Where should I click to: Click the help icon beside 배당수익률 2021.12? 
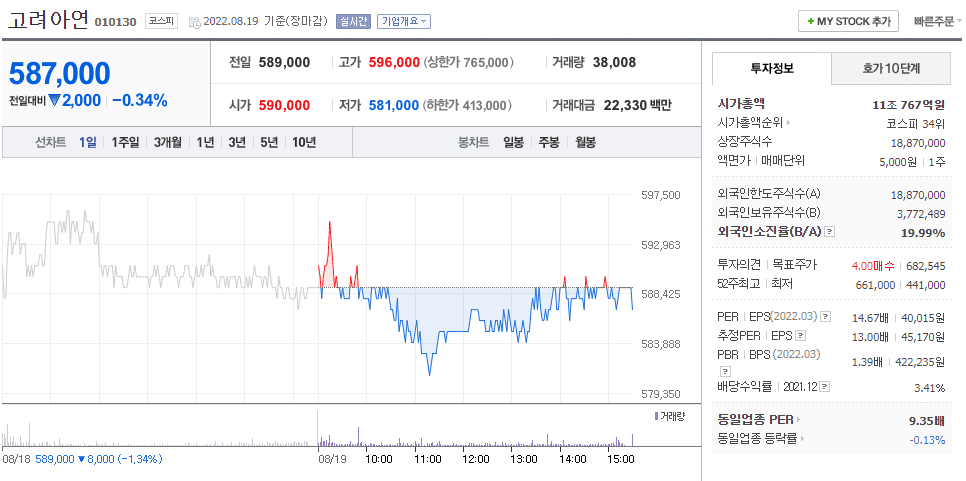pyautogui.click(x=824, y=387)
